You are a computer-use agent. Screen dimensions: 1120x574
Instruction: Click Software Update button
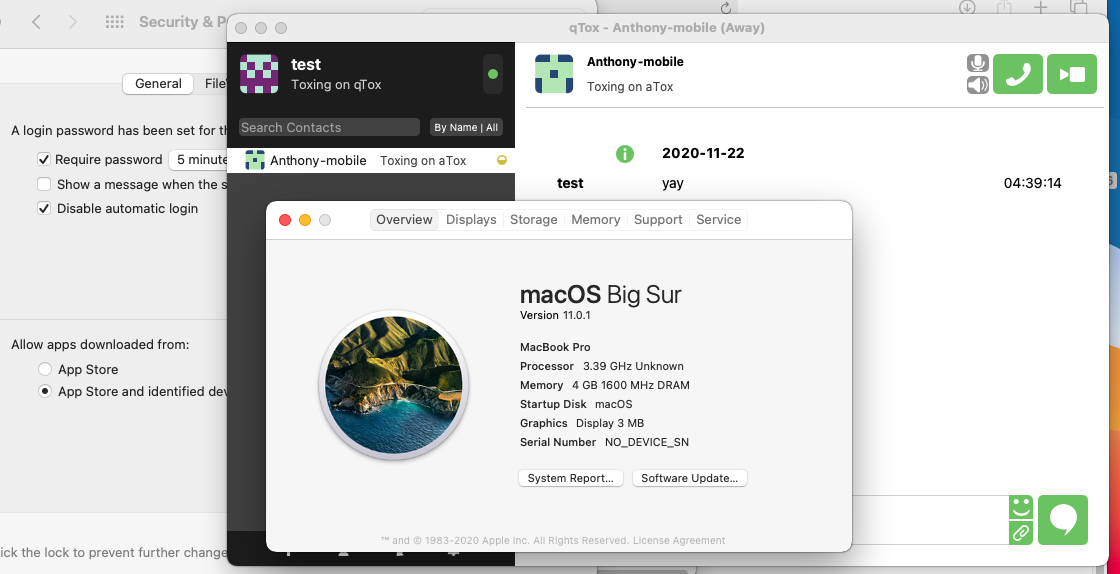click(x=689, y=478)
